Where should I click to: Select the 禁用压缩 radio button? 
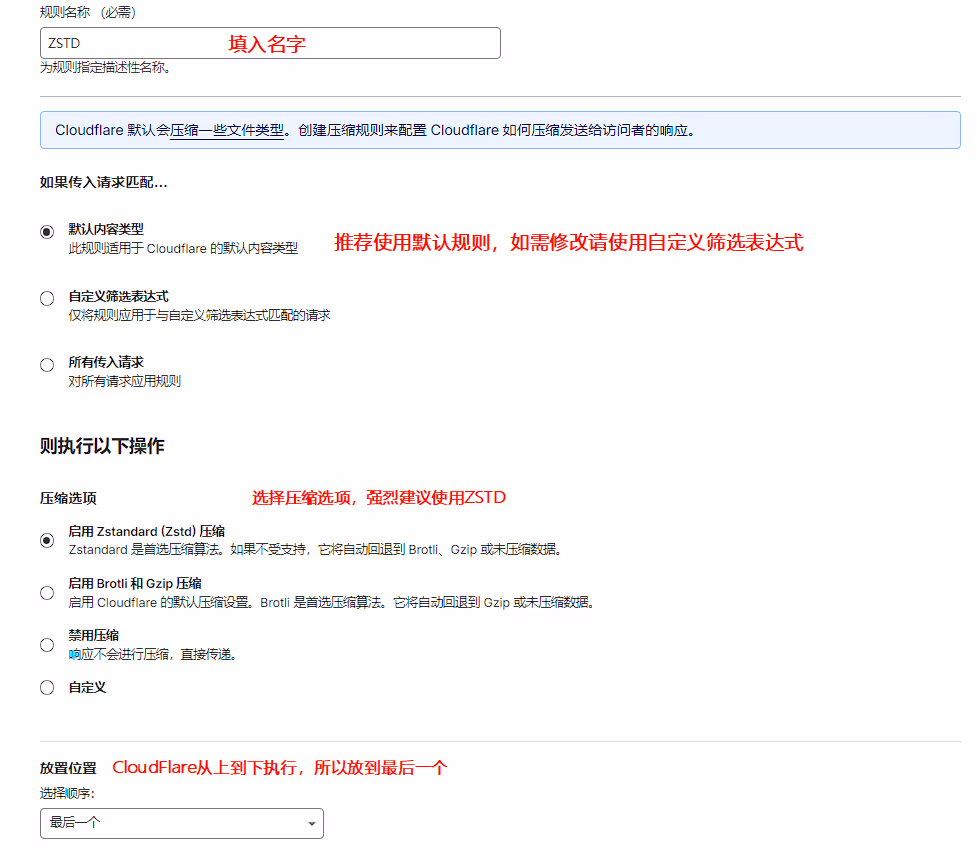point(47,645)
